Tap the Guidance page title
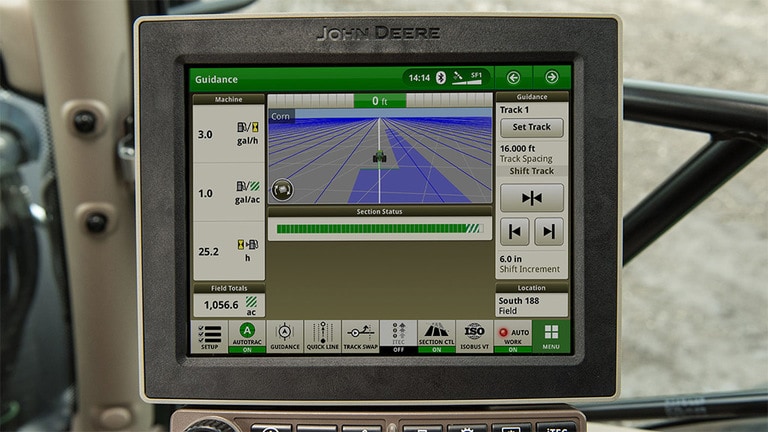This screenshot has width=768, height=432. (216, 79)
